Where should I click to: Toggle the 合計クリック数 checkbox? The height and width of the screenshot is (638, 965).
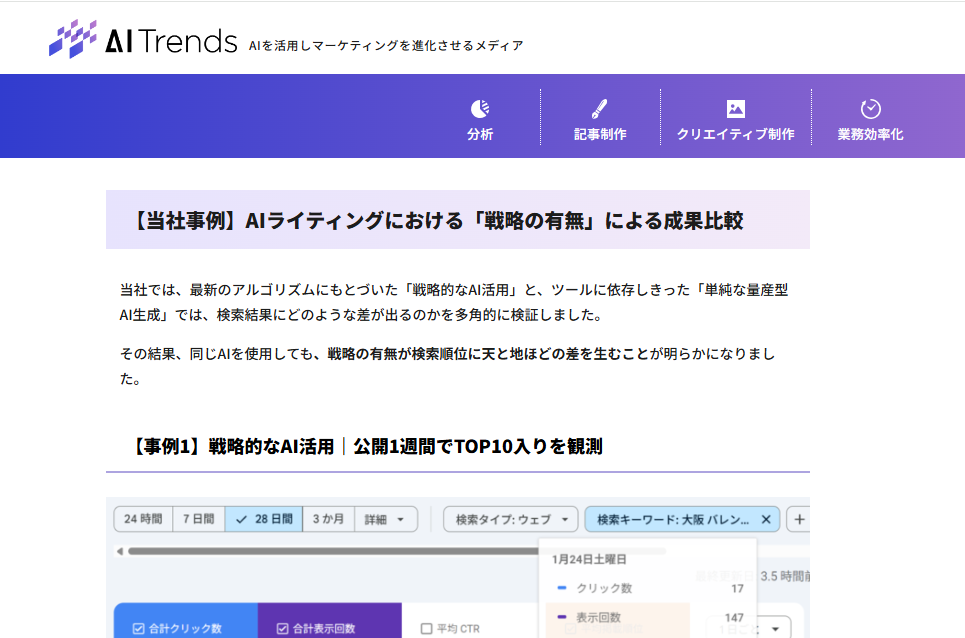(x=139, y=629)
